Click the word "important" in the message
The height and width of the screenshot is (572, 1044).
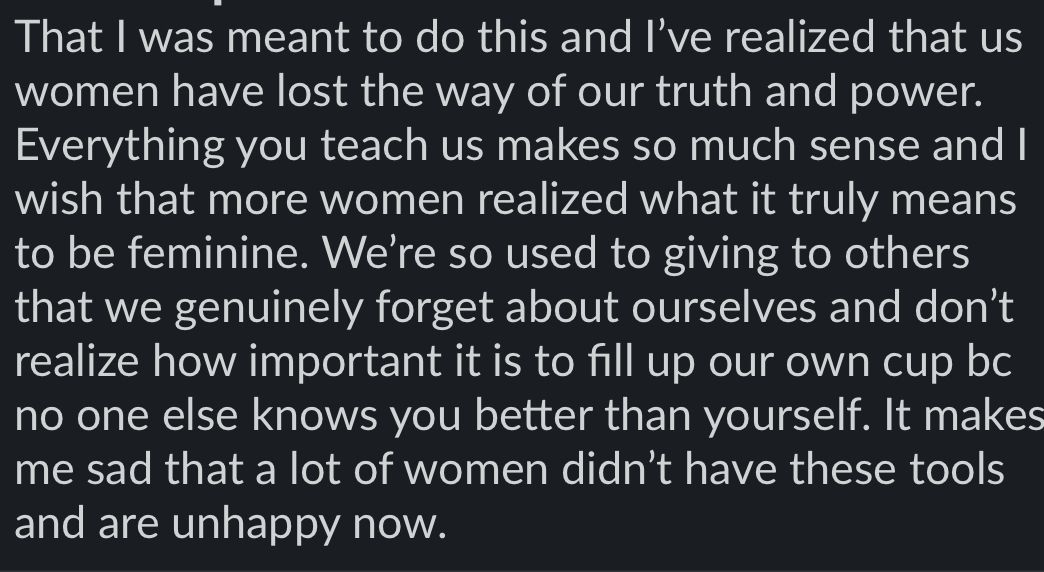(346, 363)
